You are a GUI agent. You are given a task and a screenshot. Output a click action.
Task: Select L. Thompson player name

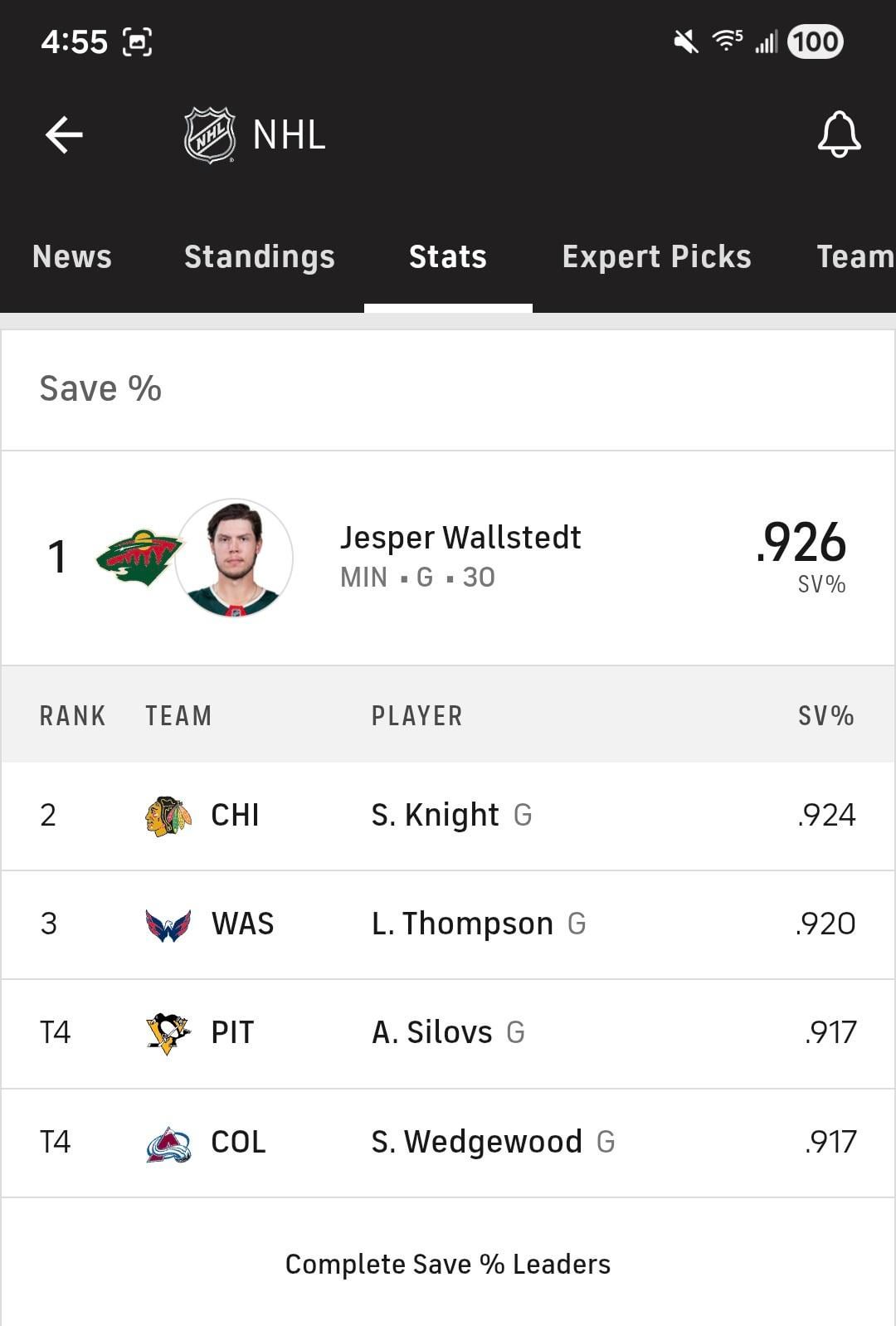(x=462, y=924)
